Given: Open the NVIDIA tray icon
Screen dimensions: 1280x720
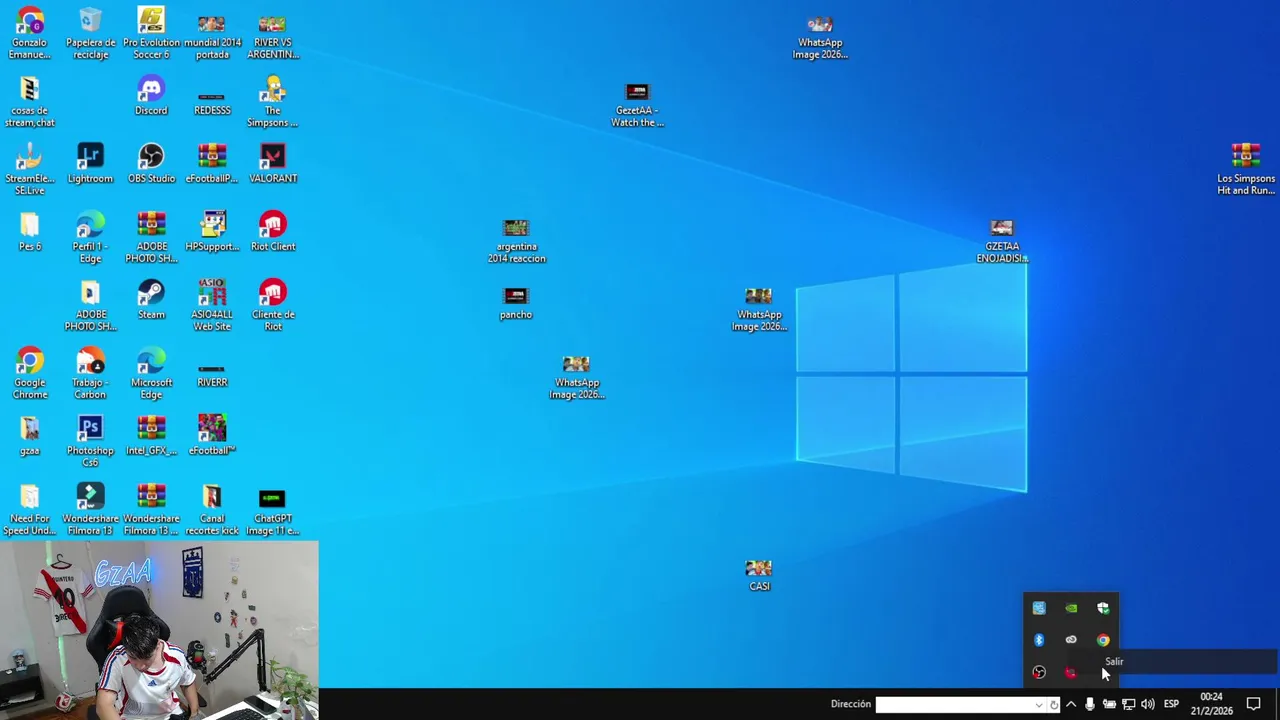Looking at the screenshot, I should [x=1071, y=608].
